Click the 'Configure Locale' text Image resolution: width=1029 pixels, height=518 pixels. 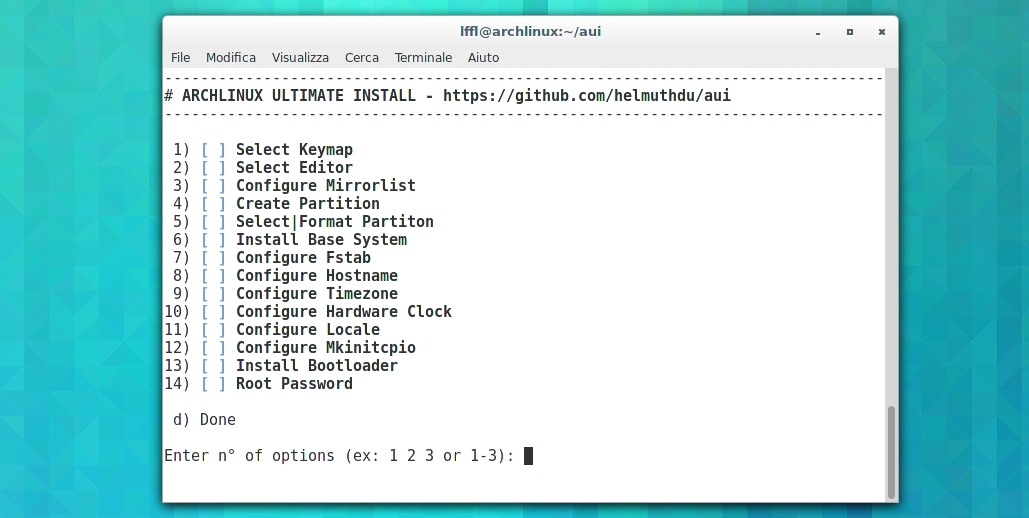pyautogui.click(x=308, y=330)
